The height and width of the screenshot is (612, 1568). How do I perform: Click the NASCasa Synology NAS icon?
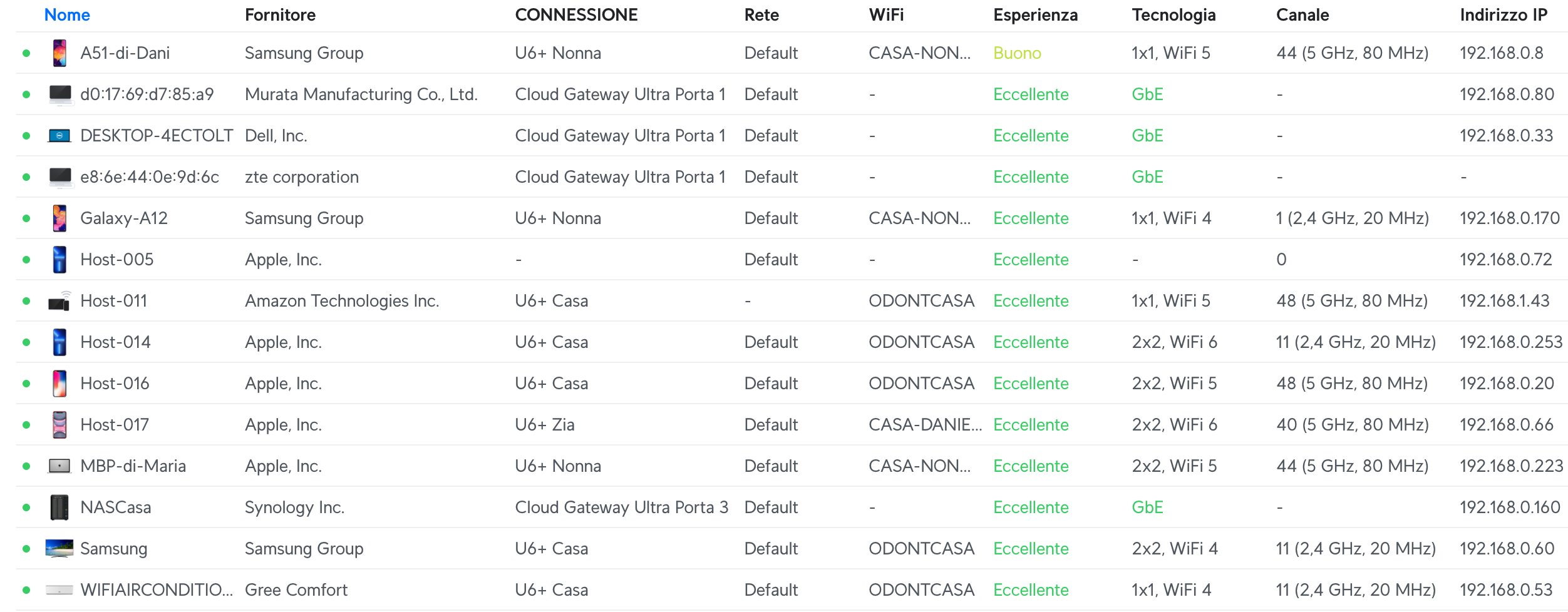pos(59,507)
